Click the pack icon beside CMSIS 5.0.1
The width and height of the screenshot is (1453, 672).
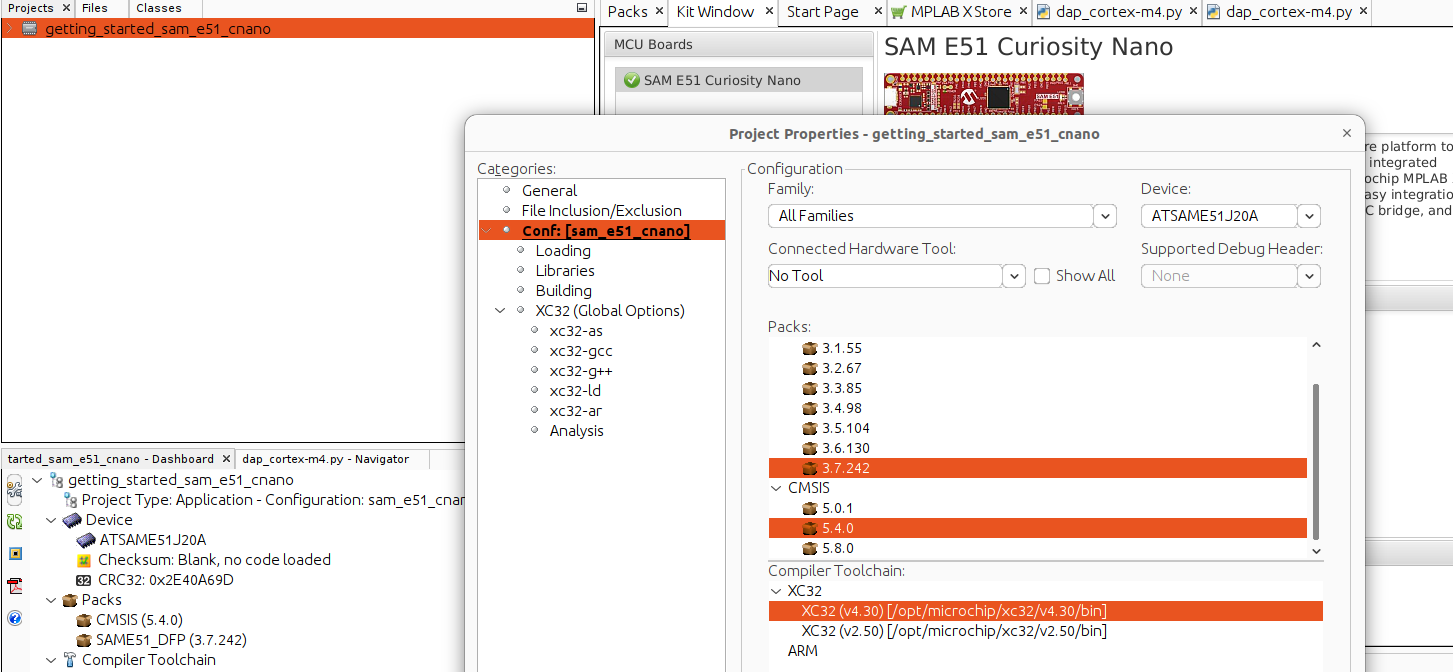point(810,508)
